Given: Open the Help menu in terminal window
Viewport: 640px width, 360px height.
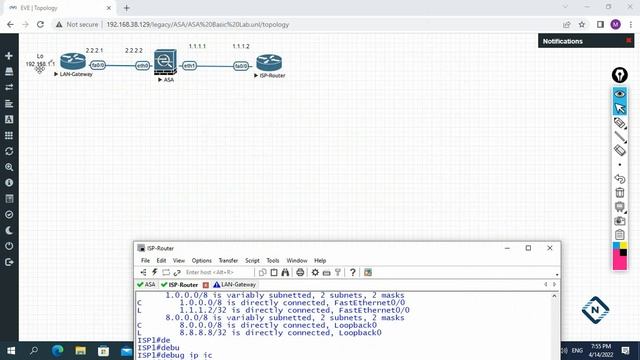Looking at the screenshot, I should pos(320,260).
